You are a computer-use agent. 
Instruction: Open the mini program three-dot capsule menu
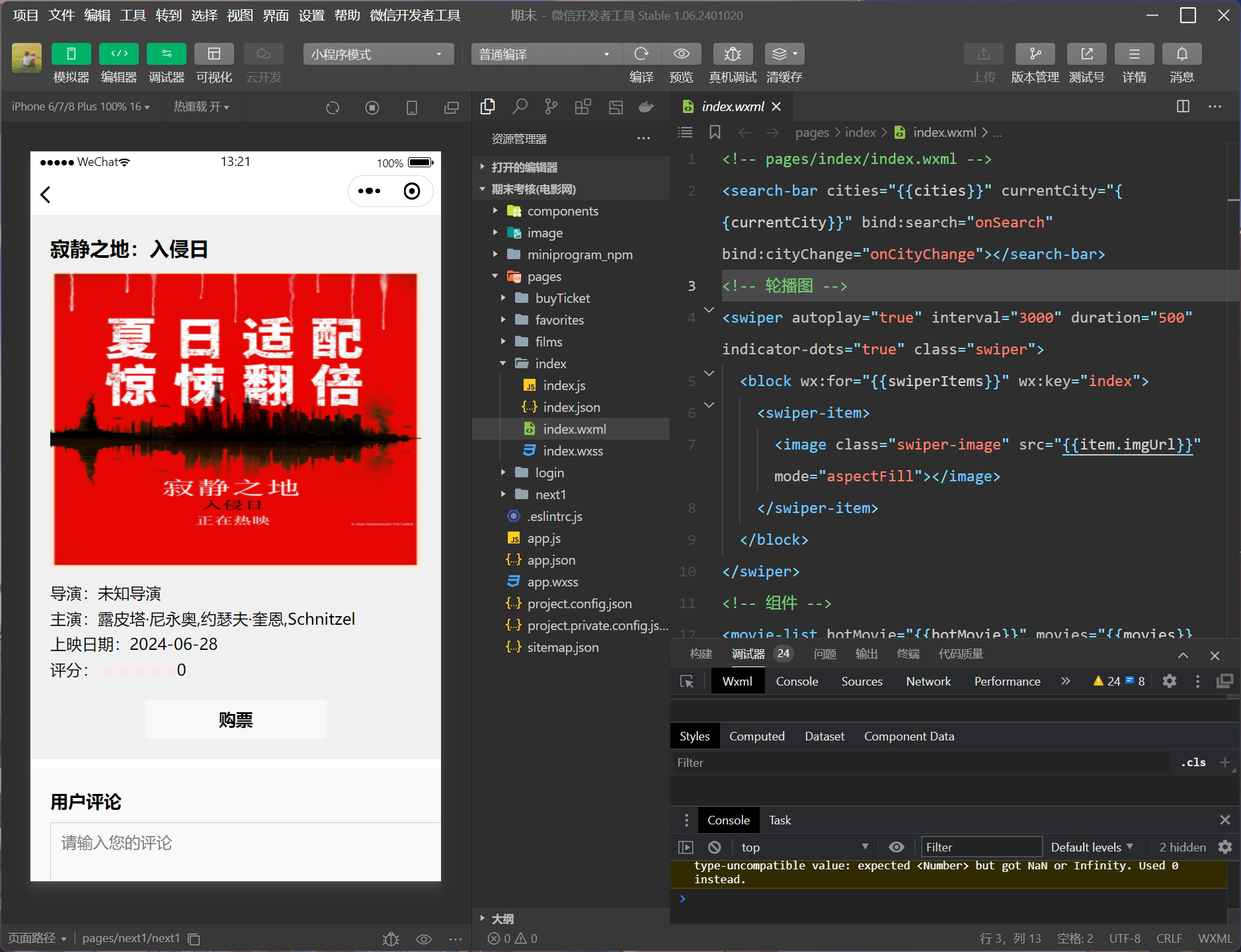(x=369, y=191)
